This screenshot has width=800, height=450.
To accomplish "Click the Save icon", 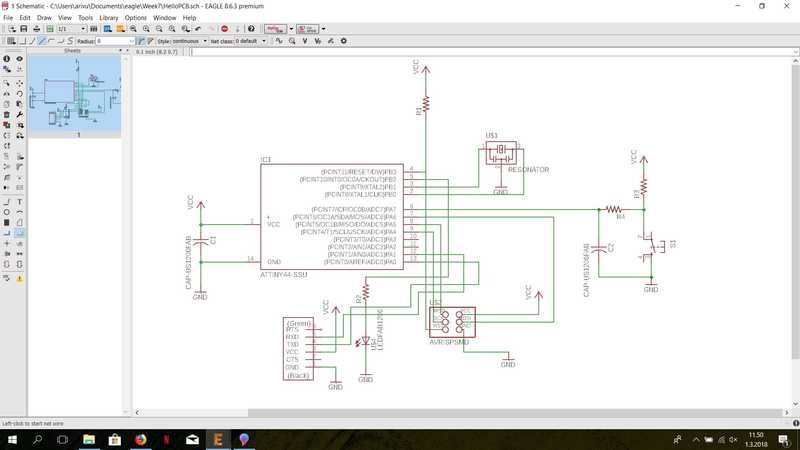I will [23, 29].
